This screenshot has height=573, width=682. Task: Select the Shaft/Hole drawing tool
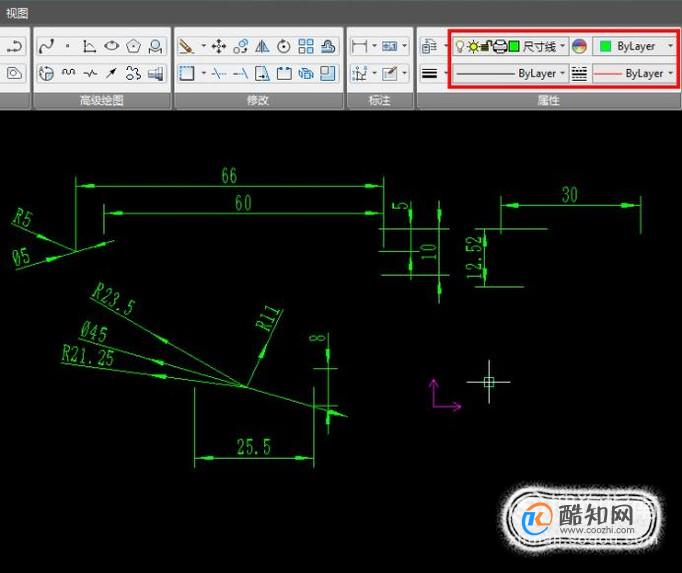click(155, 74)
